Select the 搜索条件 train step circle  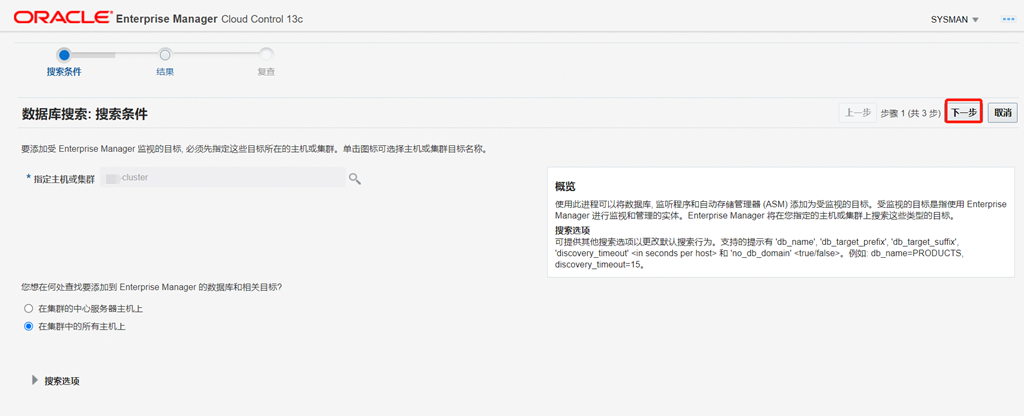64,55
